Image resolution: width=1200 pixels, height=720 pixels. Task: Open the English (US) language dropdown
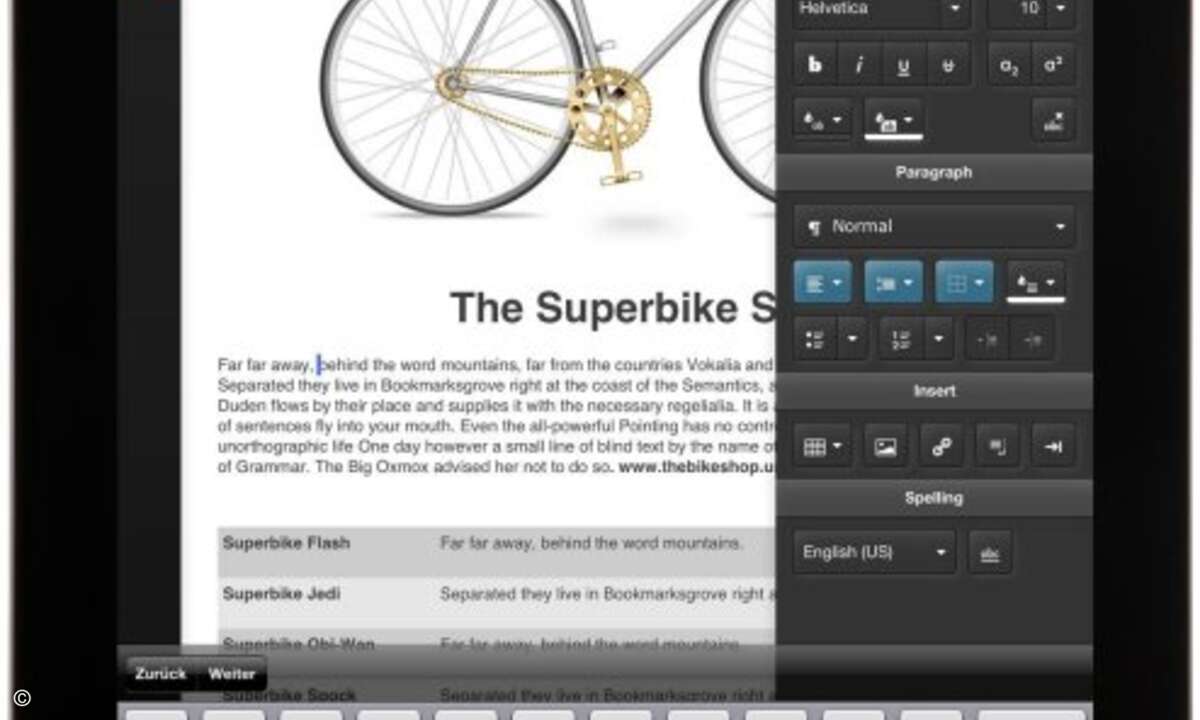click(x=874, y=552)
